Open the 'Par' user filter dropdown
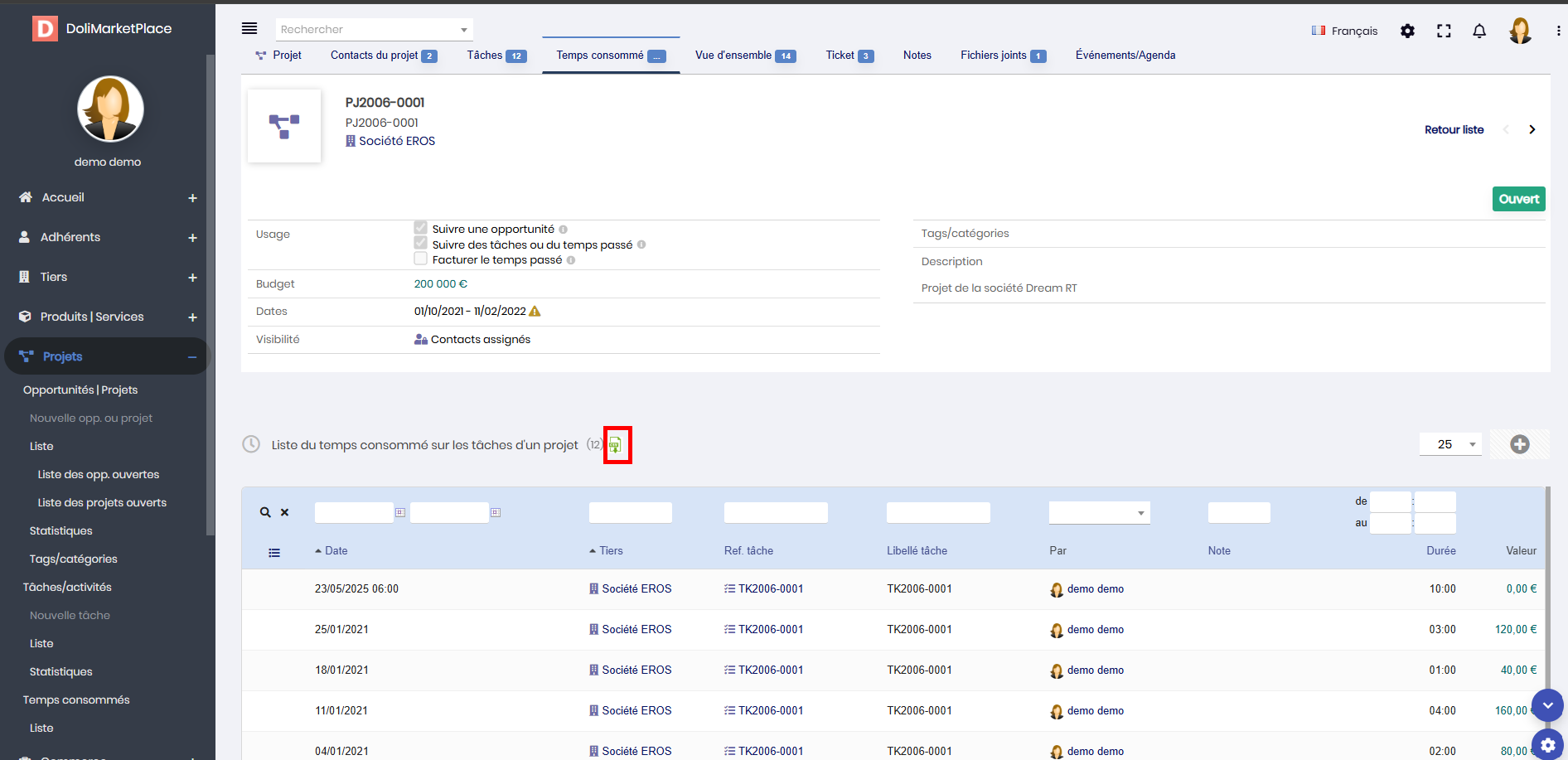 coord(1099,513)
